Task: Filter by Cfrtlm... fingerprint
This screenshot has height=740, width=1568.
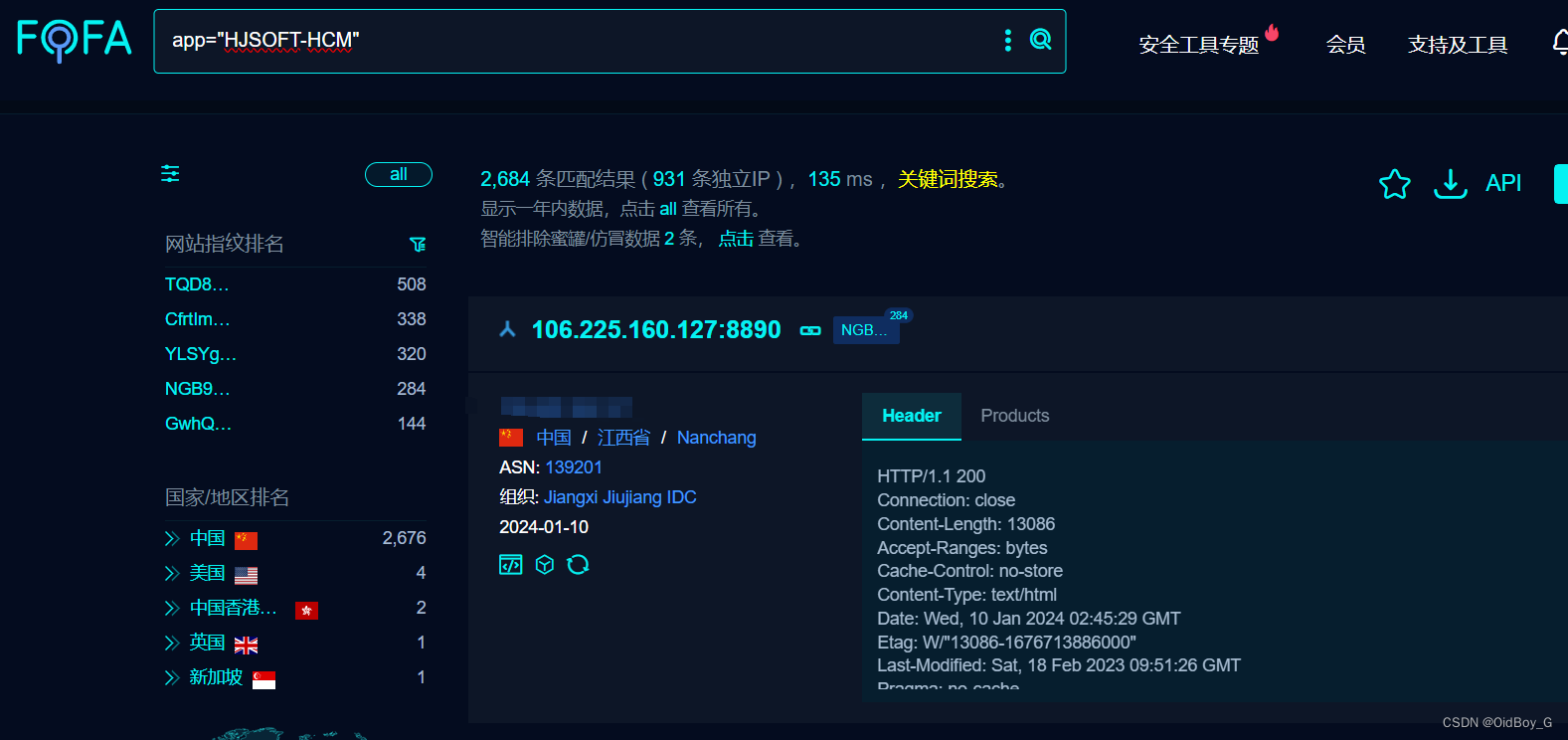Action: point(197,319)
